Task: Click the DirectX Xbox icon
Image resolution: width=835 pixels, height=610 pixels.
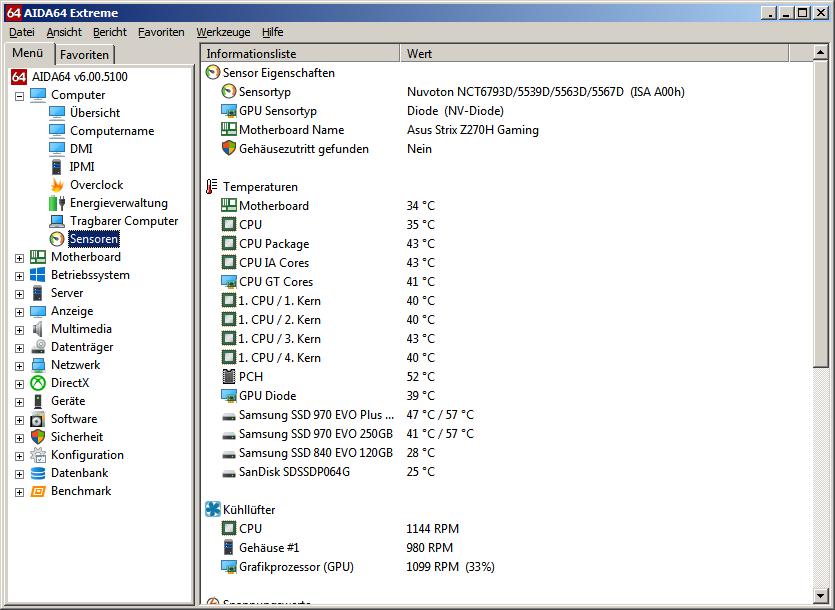Action: click(38, 383)
